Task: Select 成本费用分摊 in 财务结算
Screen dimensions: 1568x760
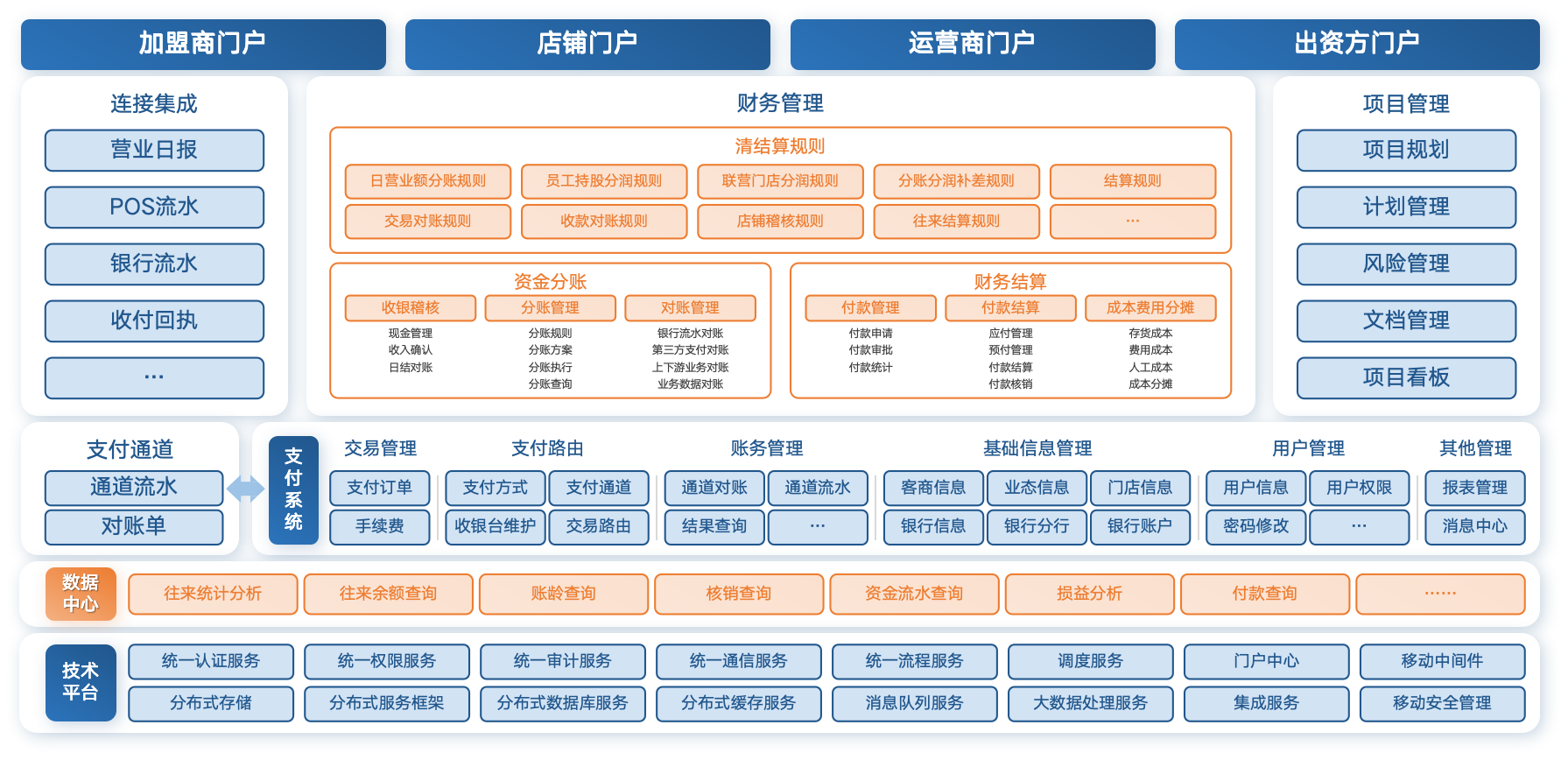Action: (1150, 308)
